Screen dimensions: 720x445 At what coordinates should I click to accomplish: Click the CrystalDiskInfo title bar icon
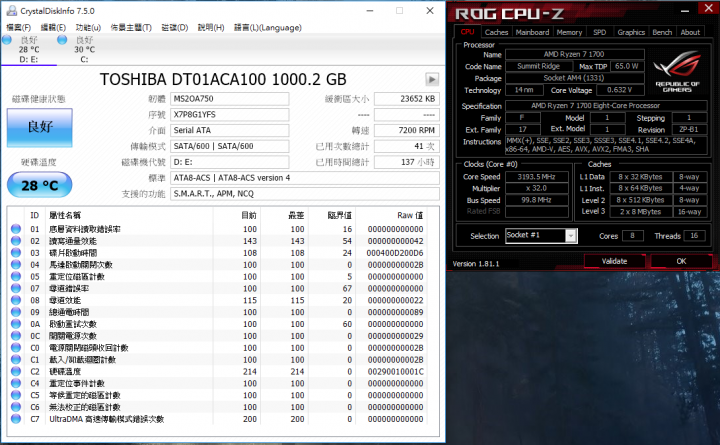pos(11,11)
